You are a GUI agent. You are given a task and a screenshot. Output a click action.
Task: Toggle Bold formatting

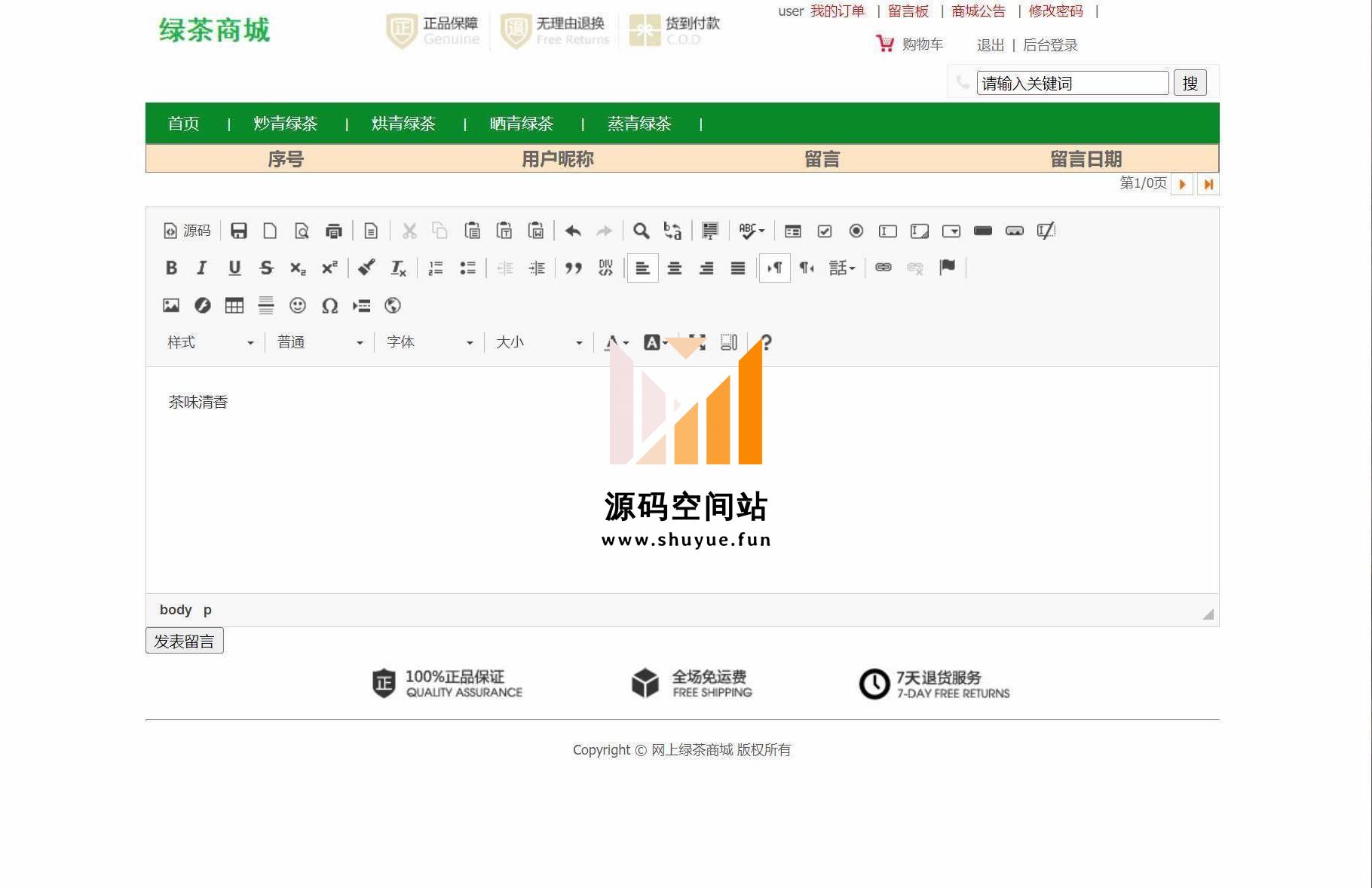point(171,268)
